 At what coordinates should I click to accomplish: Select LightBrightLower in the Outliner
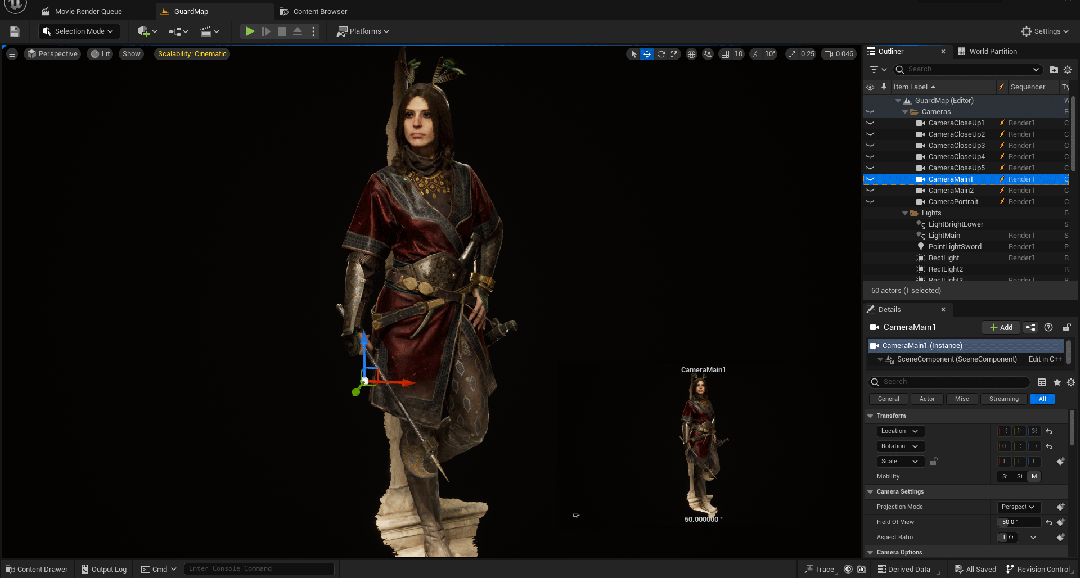point(955,224)
